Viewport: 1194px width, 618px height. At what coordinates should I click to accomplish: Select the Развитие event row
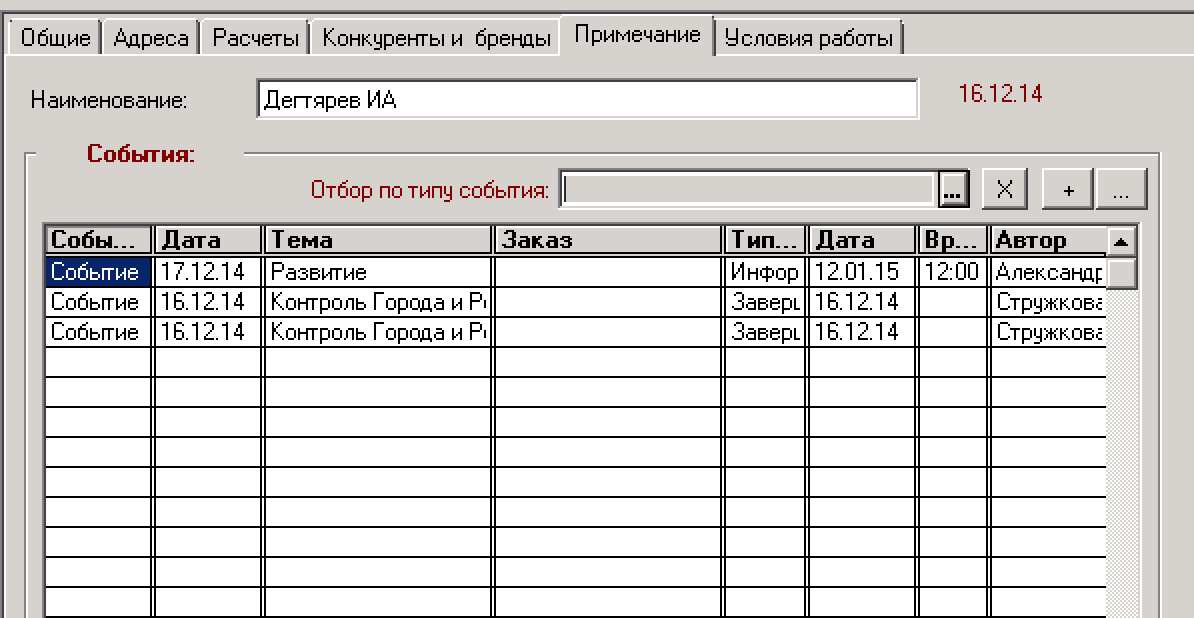[379, 272]
